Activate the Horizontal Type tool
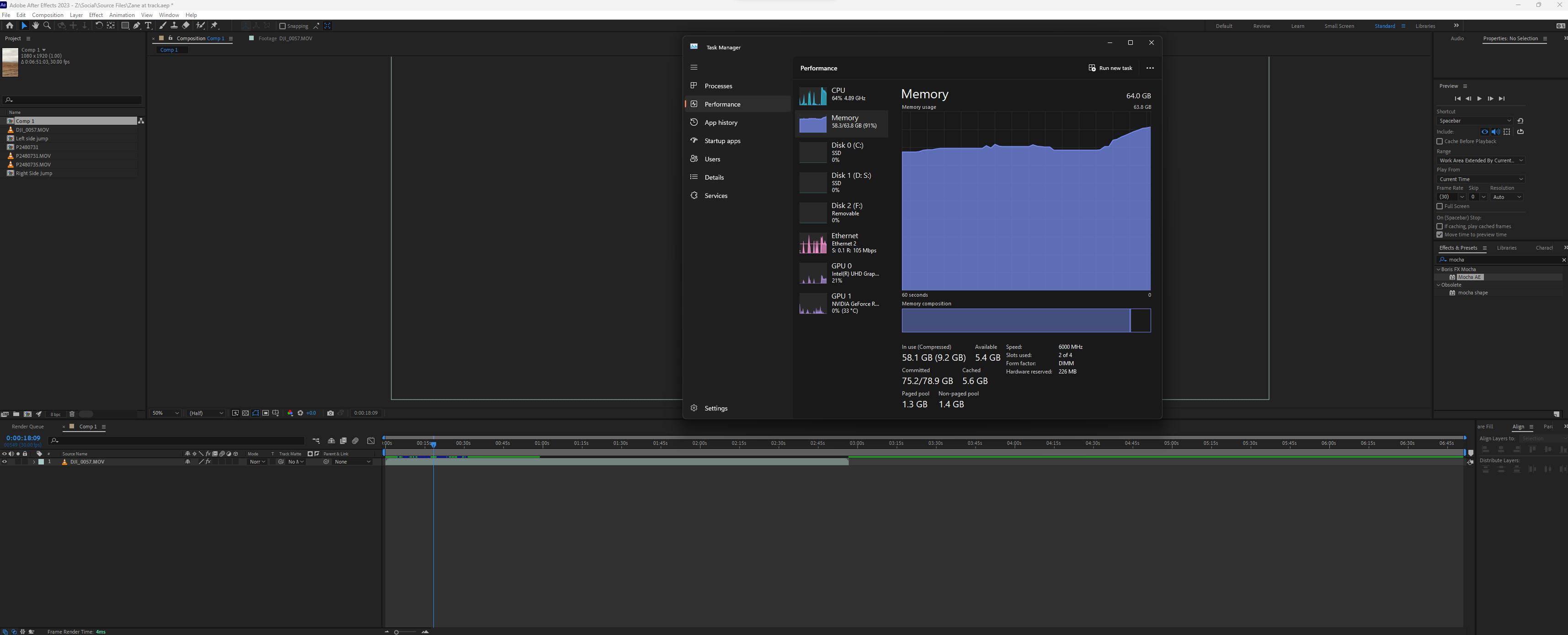The width and height of the screenshot is (1568, 635). [149, 26]
